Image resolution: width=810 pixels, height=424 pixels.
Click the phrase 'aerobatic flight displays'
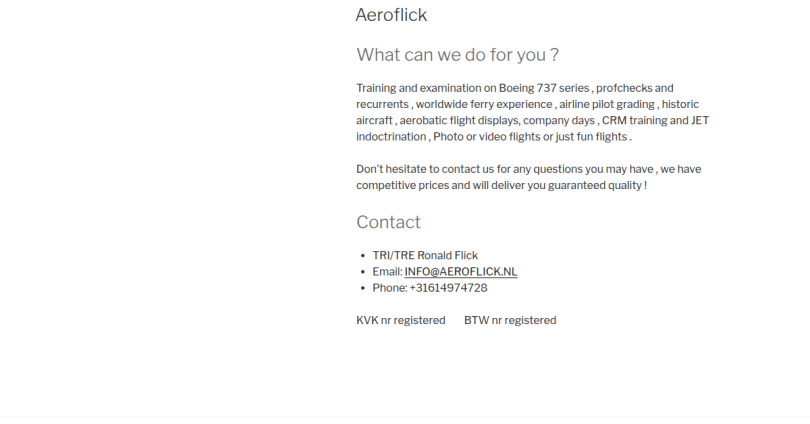(x=457, y=120)
